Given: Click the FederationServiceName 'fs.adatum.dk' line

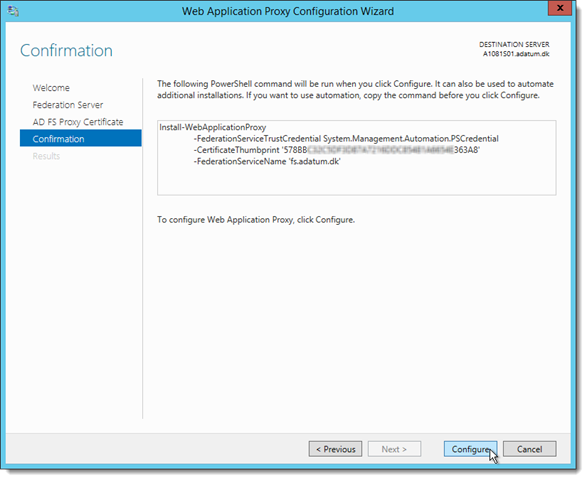Looking at the screenshot, I should click(267, 162).
